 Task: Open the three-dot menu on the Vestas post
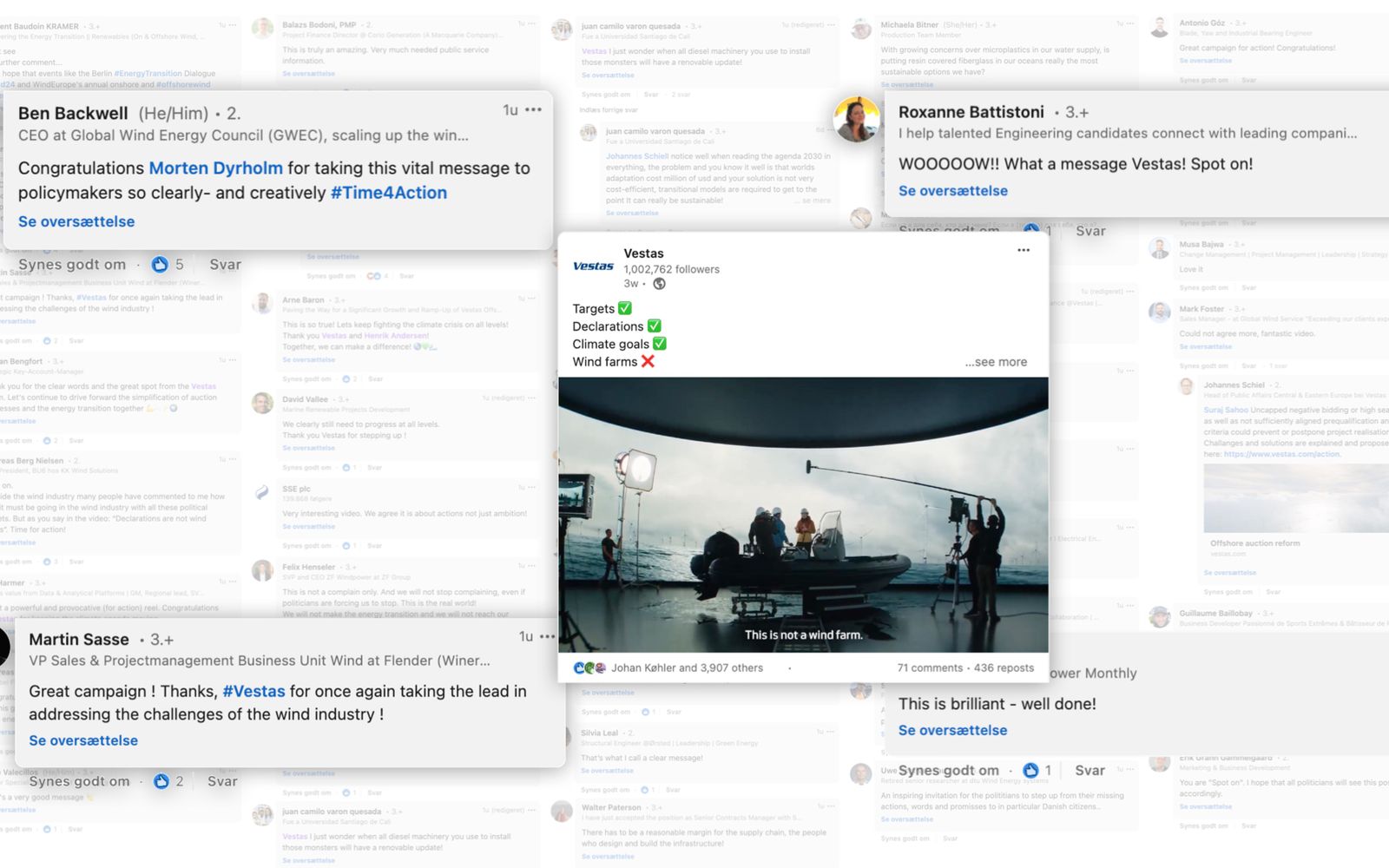(1024, 250)
